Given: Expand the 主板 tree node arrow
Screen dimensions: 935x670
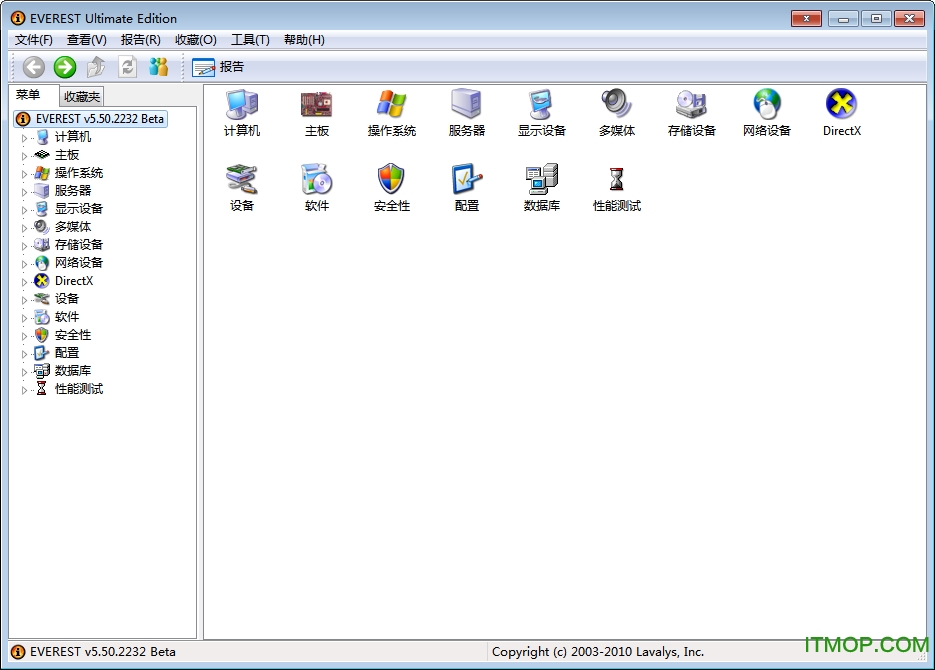Looking at the screenshot, I should [24, 156].
